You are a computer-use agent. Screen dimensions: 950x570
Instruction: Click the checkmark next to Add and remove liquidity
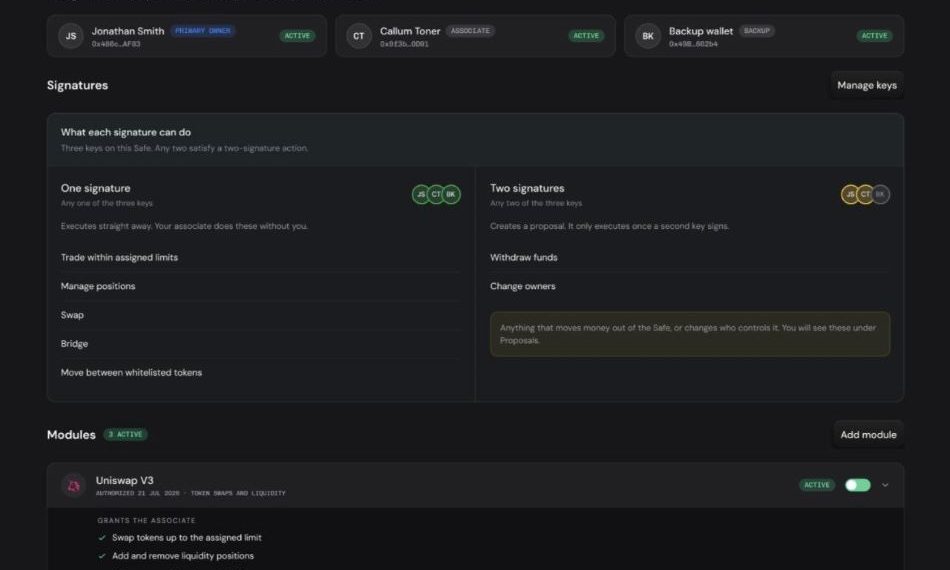(x=102, y=555)
